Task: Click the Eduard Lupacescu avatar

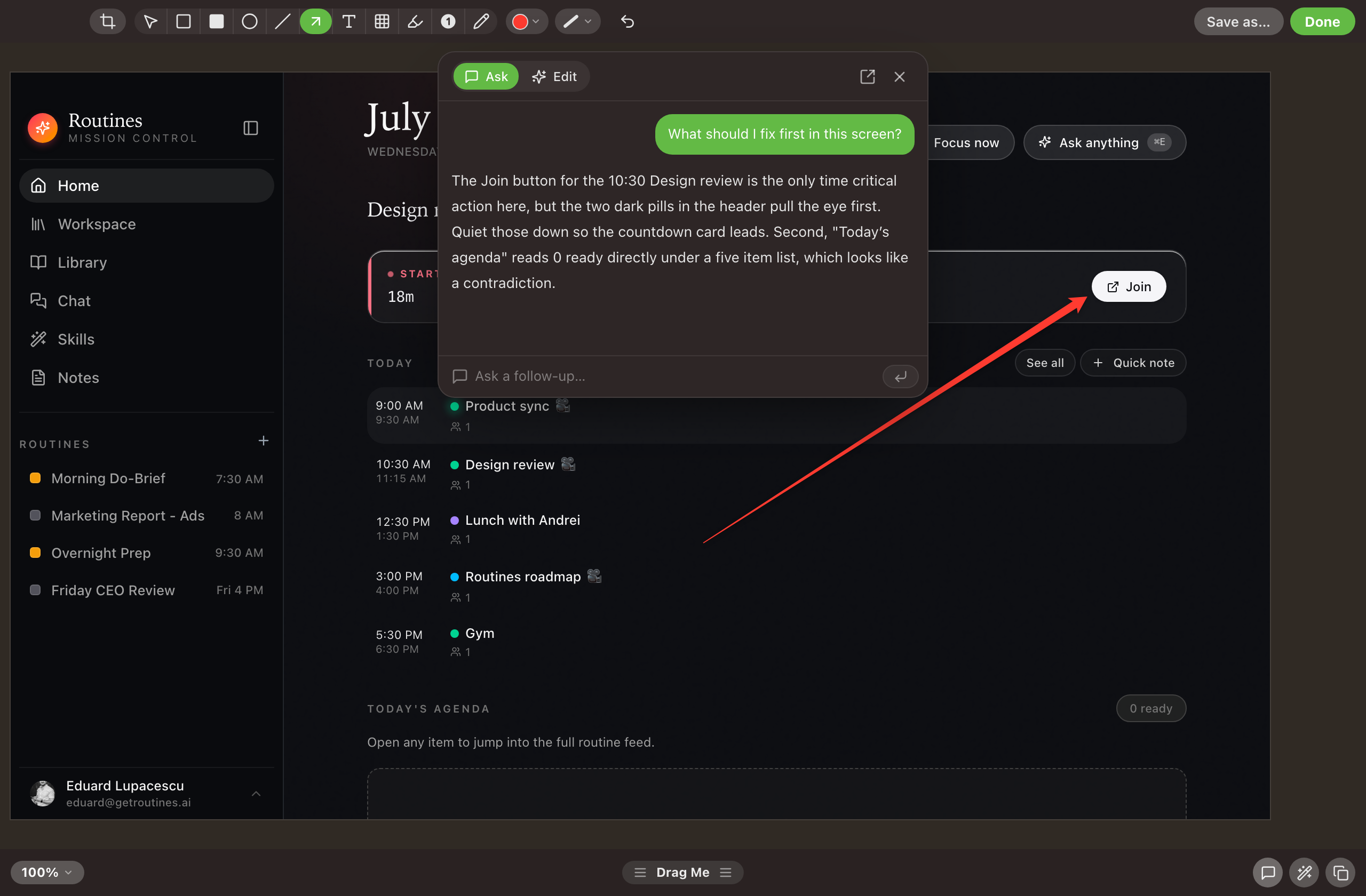Action: tap(43, 794)
